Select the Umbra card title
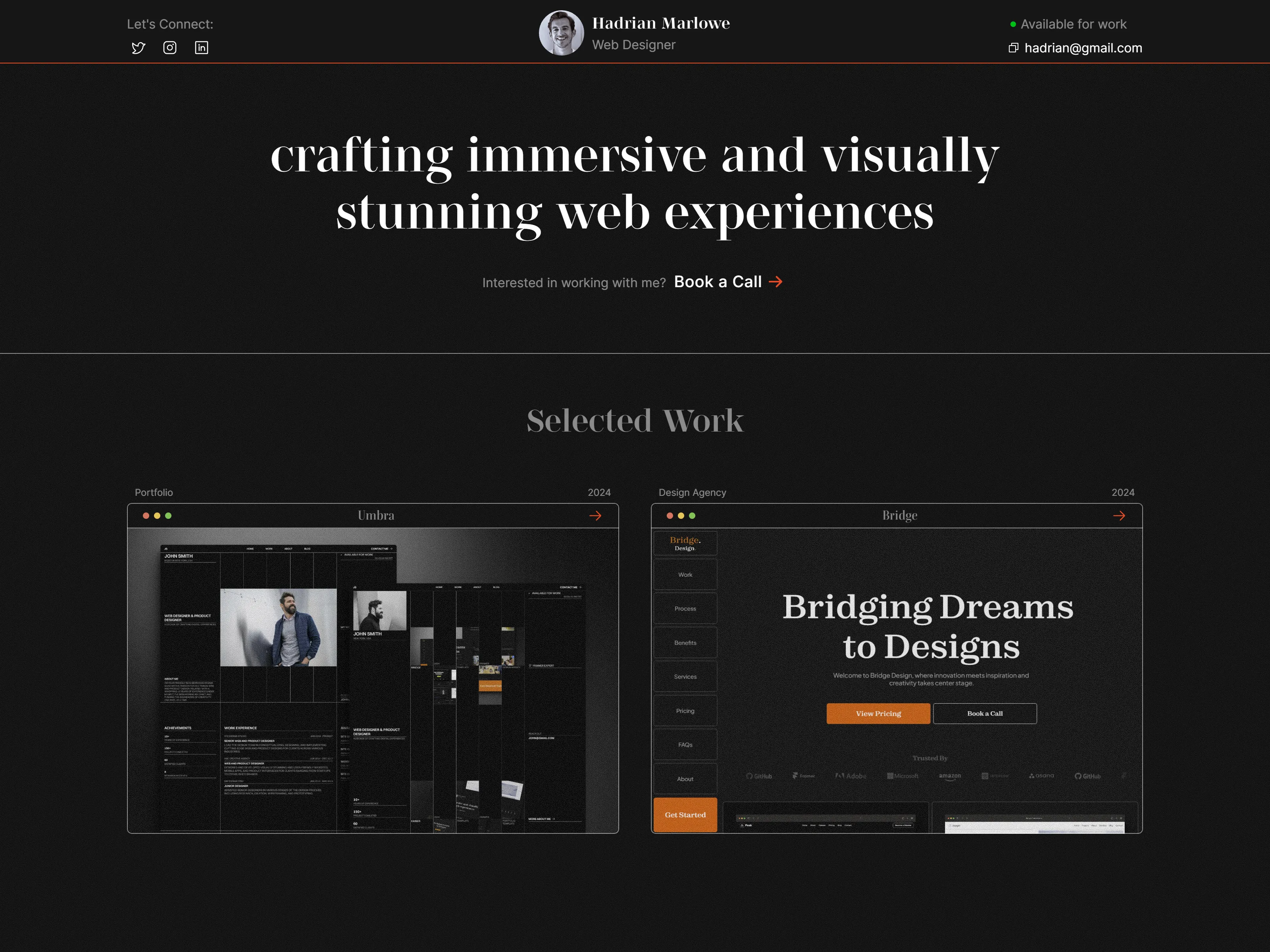 coord(376,515)
